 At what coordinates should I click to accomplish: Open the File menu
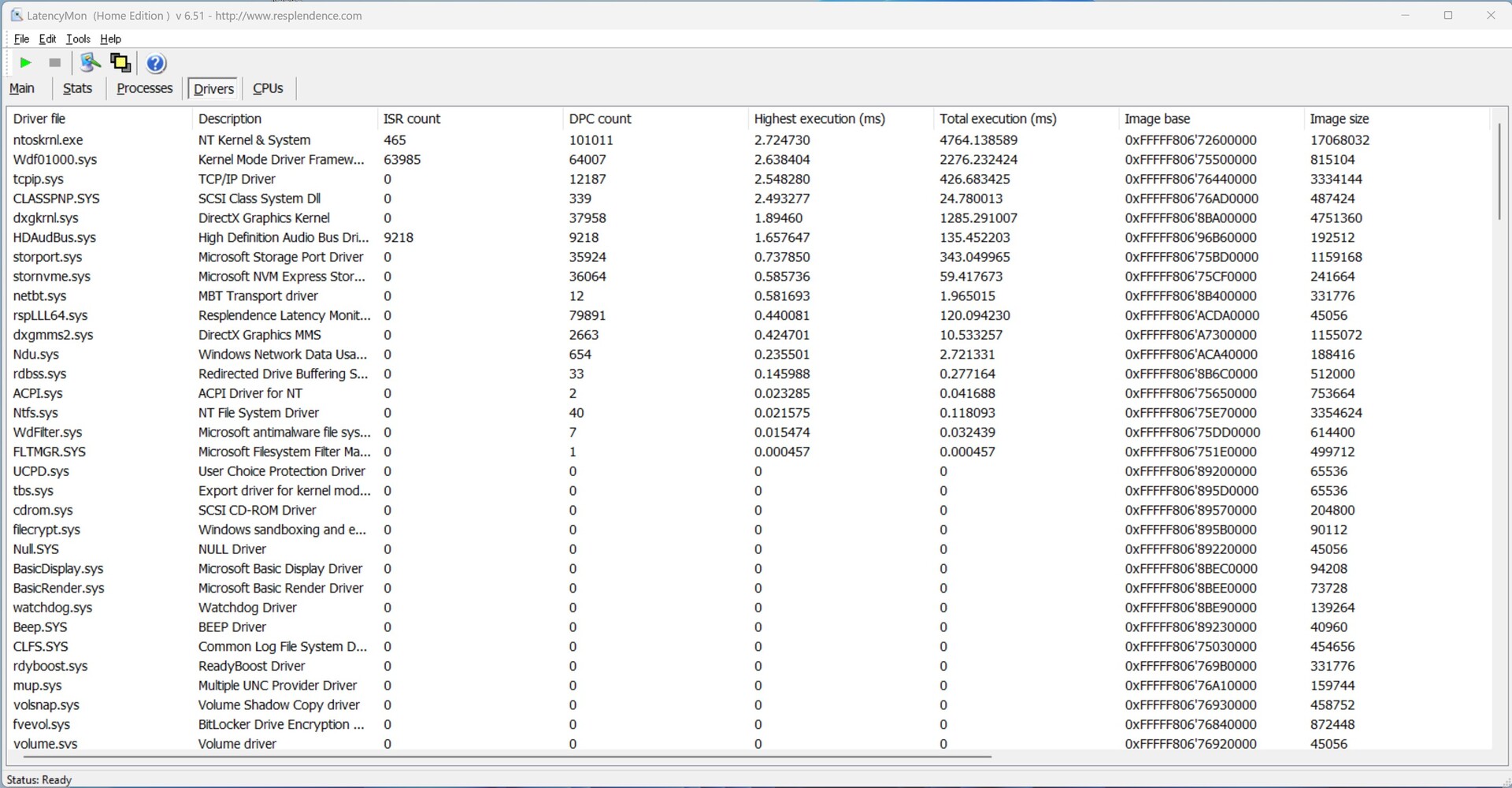coord(21,39)
